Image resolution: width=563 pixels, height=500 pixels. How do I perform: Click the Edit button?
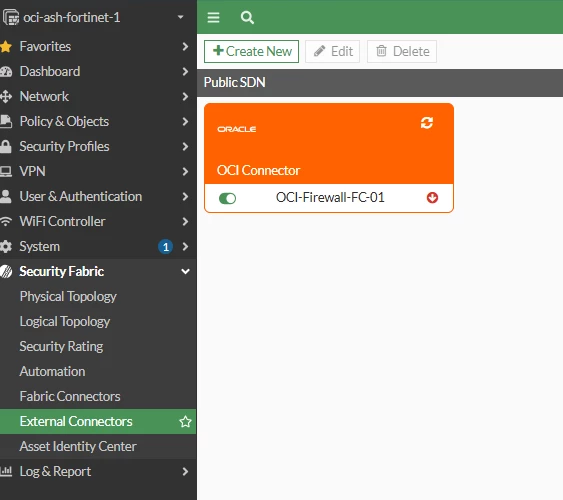click(332, 51)
